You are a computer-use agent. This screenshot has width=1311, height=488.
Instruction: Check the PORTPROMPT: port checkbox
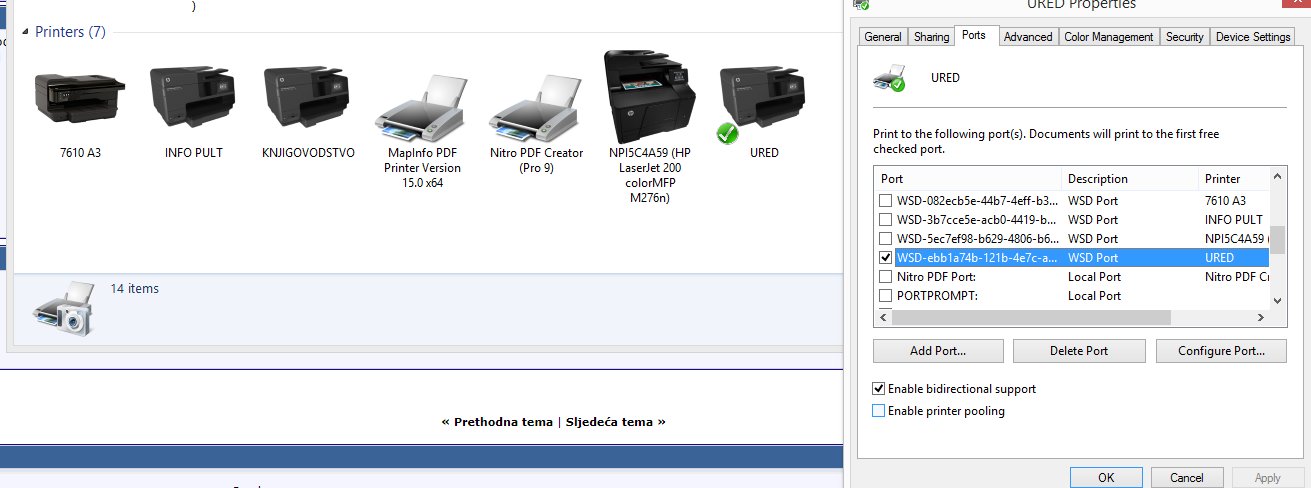[885, 295]
